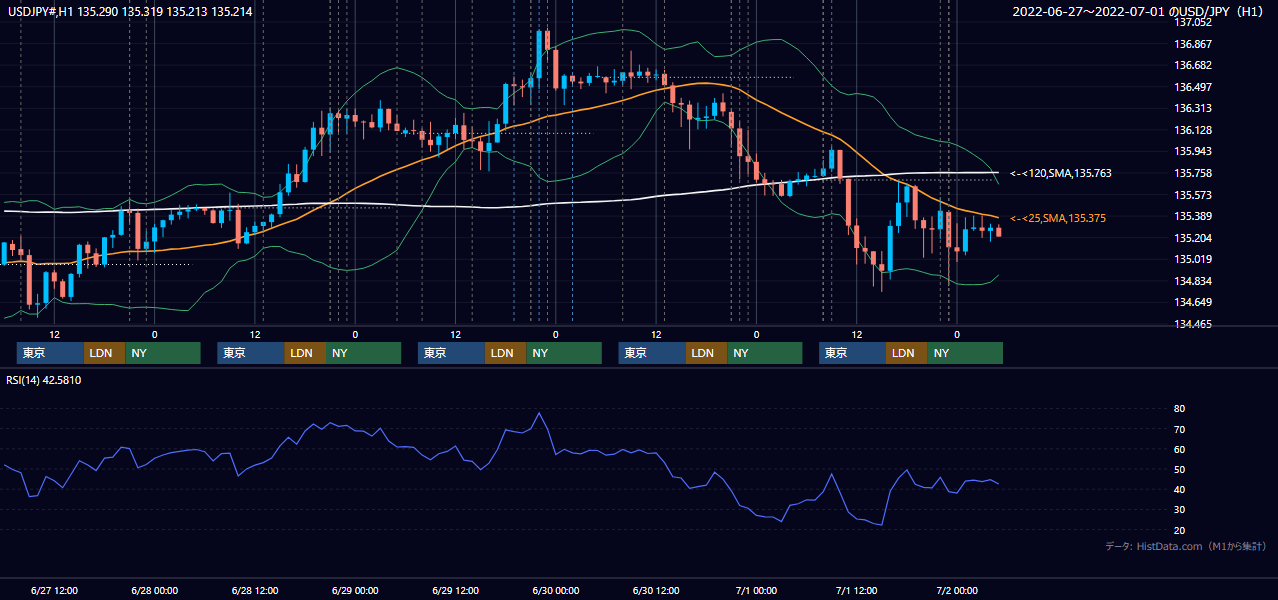This screenshot has width=1278, height=600.
Task: Select the 6/30 00:00 date label
Action: pyautogui.click(x=556, y=590)
